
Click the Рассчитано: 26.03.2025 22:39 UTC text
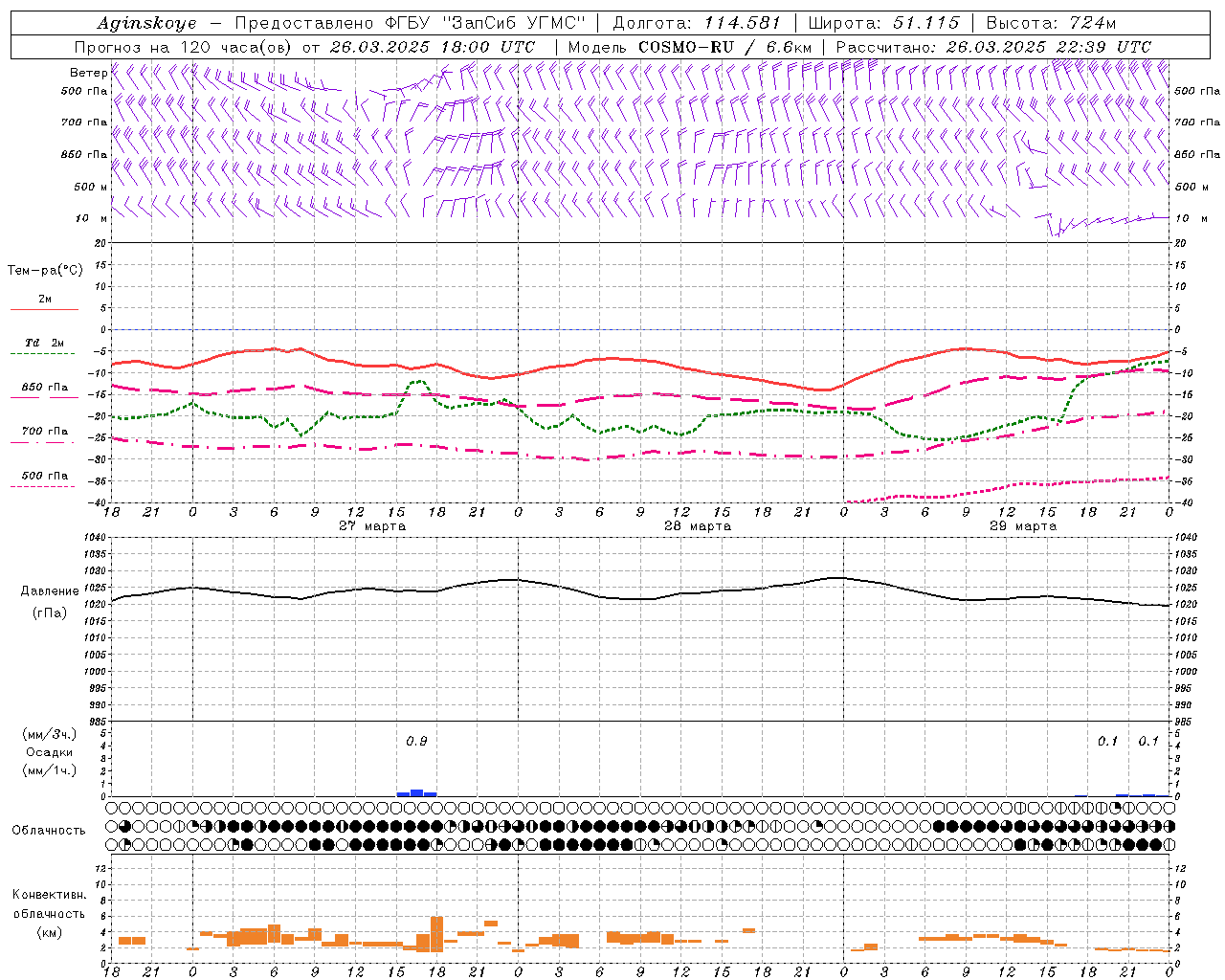[993, 46]
